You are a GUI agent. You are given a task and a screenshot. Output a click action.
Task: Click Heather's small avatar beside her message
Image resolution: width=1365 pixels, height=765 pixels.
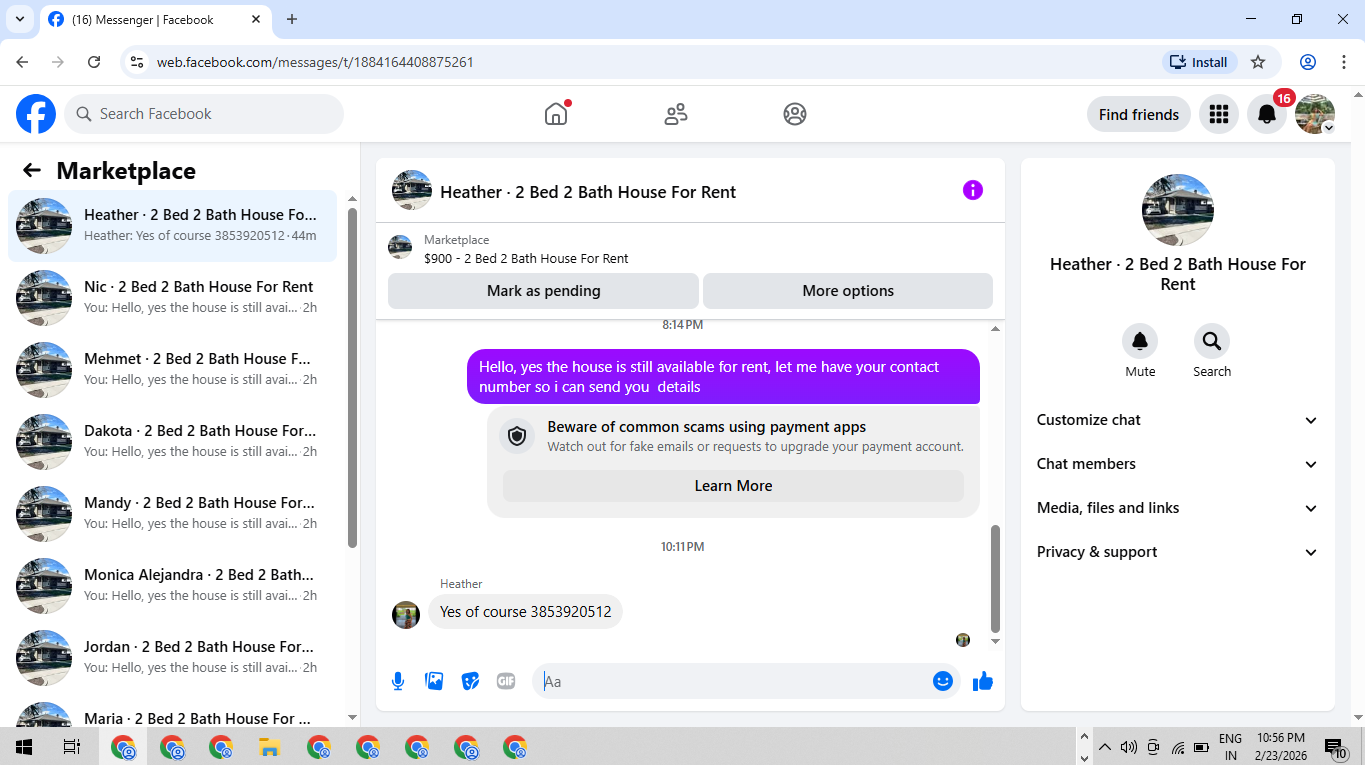405,614
